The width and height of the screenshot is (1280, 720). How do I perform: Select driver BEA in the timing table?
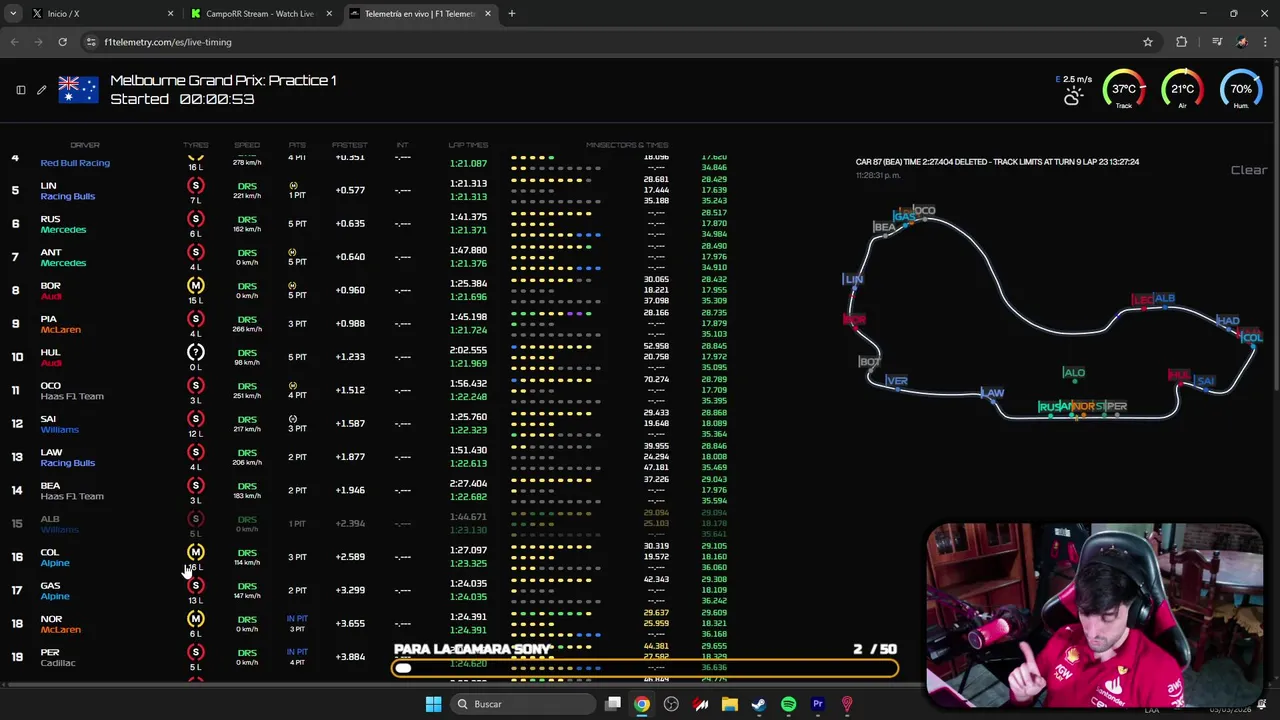coord(50,486)
